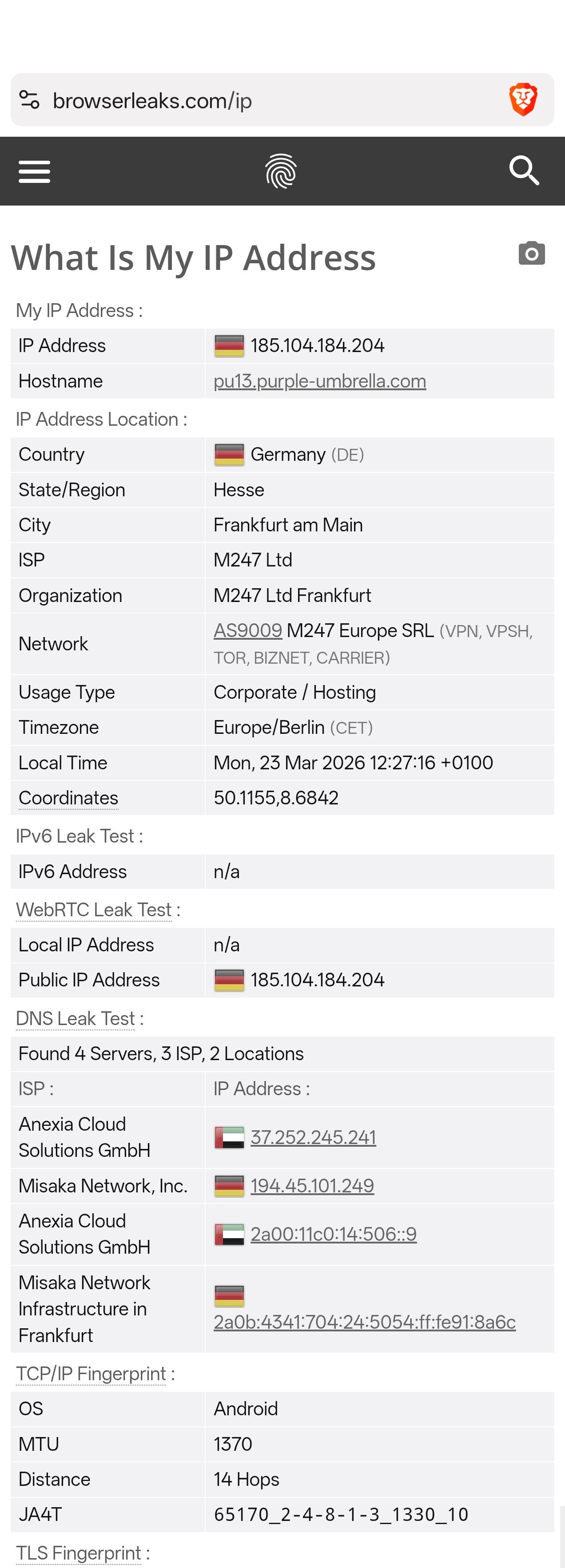565x1568 pixels.
Task: Open the TLS Fingerprint link
Action: tap(79, 1553)
